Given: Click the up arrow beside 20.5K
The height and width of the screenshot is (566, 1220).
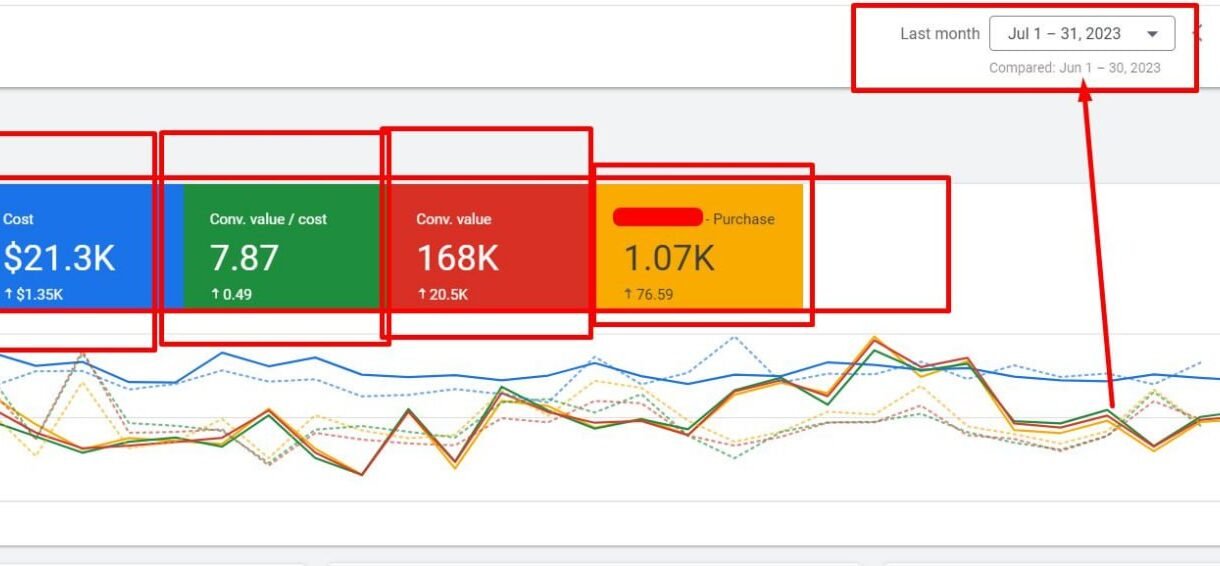Looking at the screenshot, I should pyautogui.click(x=421, y=295).
